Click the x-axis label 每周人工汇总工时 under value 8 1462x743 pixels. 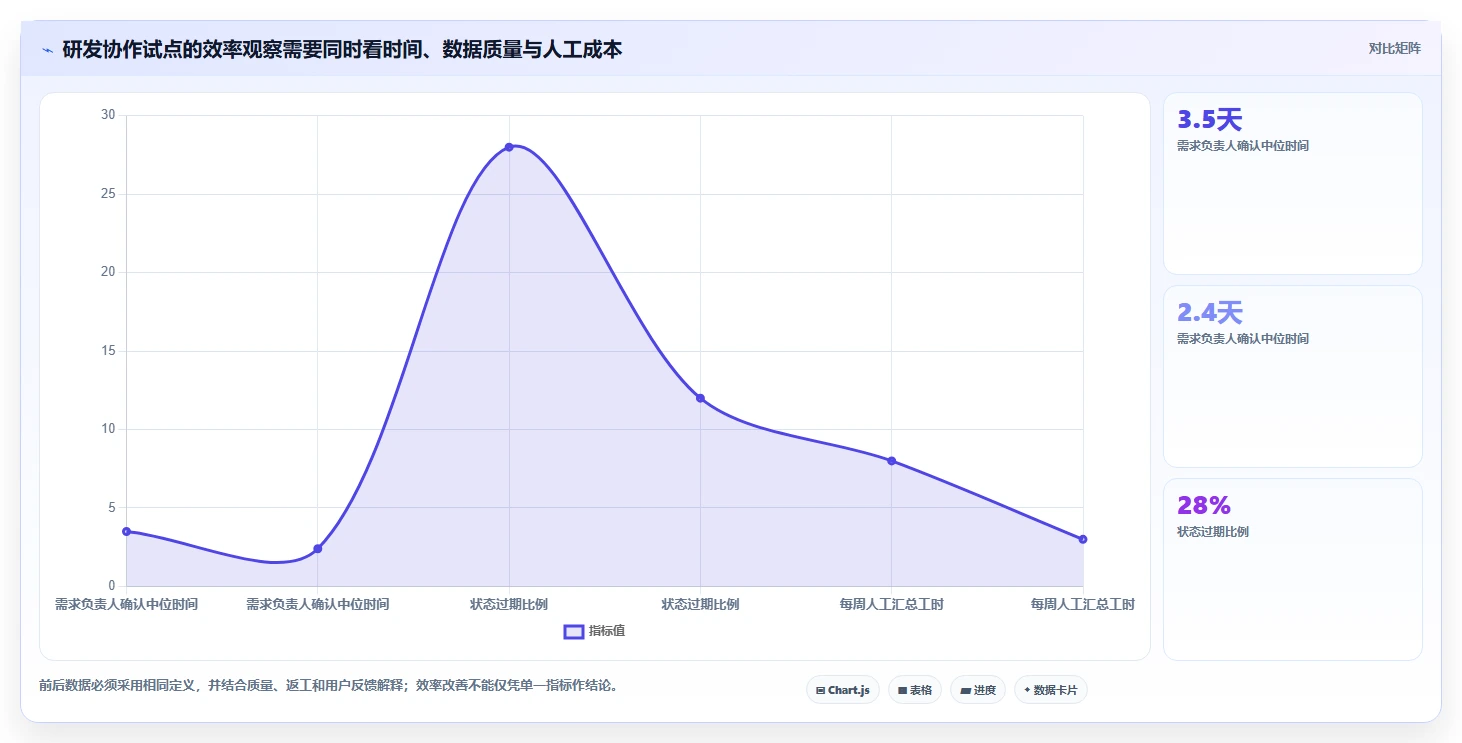pyautogui.click(x=891, y=605)
